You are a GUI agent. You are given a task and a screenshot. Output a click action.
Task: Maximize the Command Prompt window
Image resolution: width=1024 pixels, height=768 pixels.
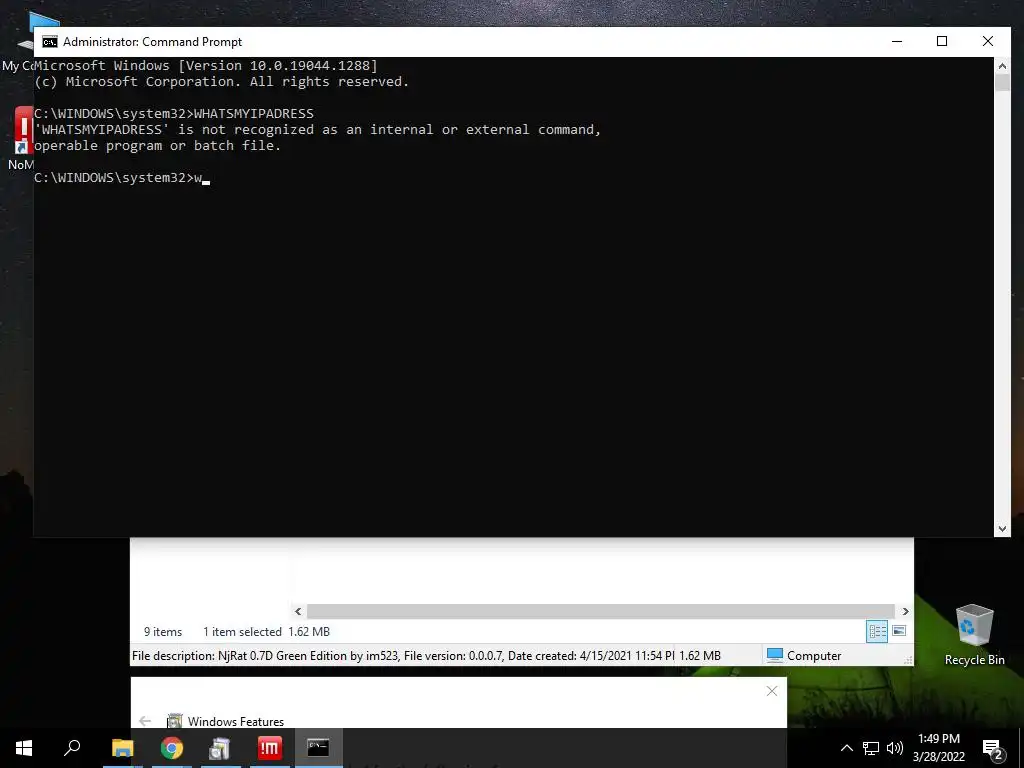(942, 42)
